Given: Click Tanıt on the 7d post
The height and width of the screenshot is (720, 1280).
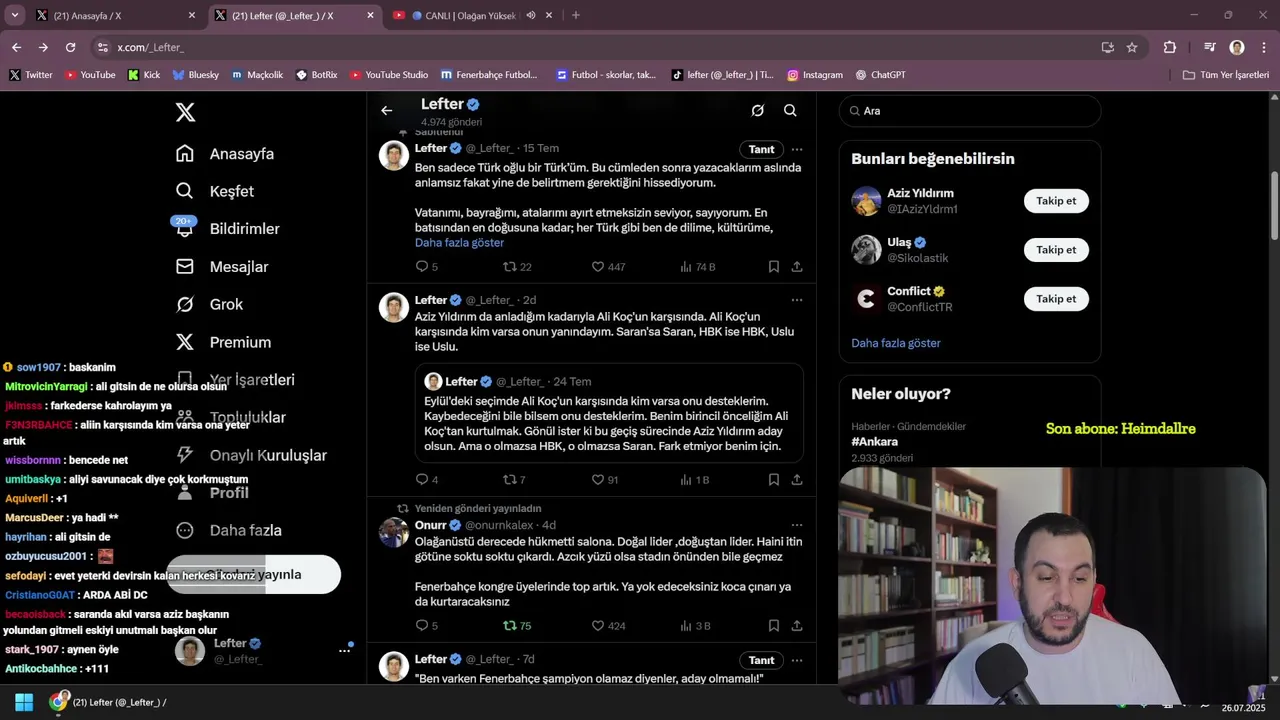Looking at the screenshot, I should (762, 660).
